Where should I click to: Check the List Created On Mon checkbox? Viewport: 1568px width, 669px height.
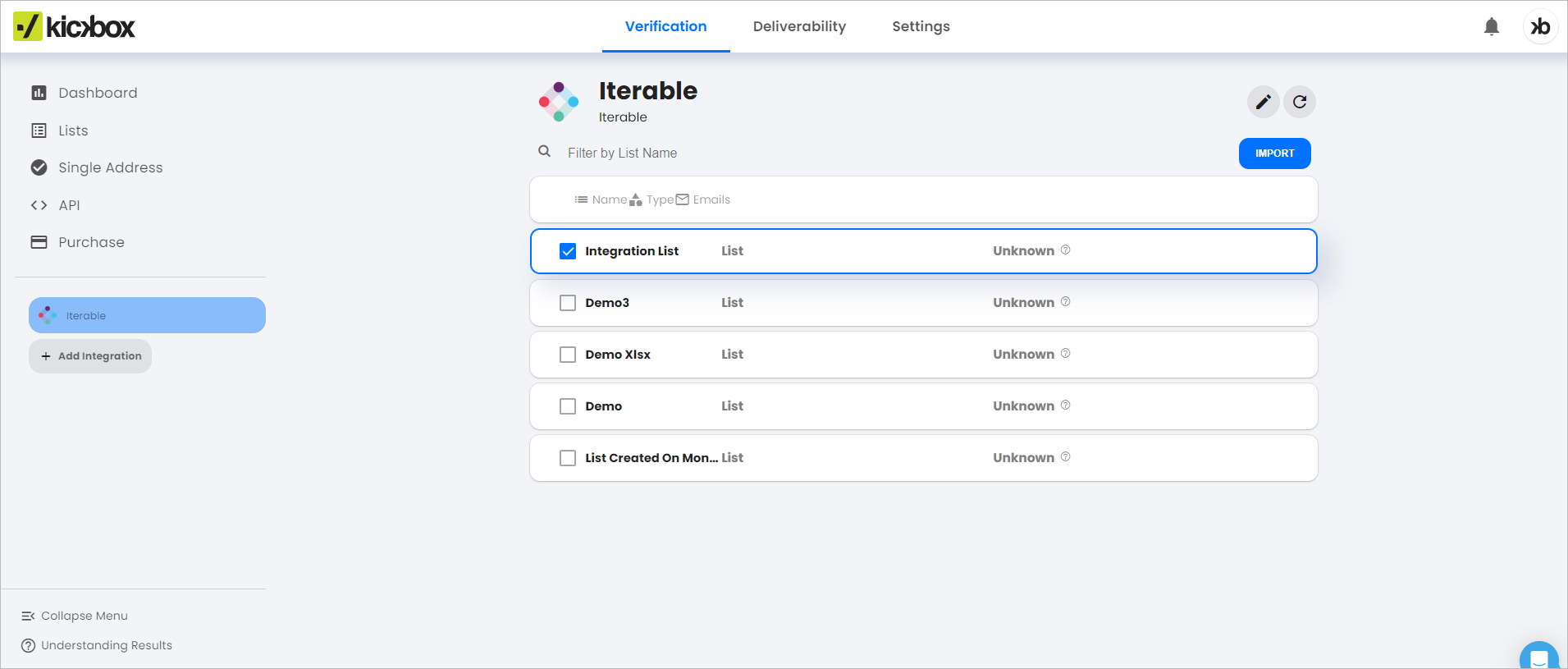[568, 458]
